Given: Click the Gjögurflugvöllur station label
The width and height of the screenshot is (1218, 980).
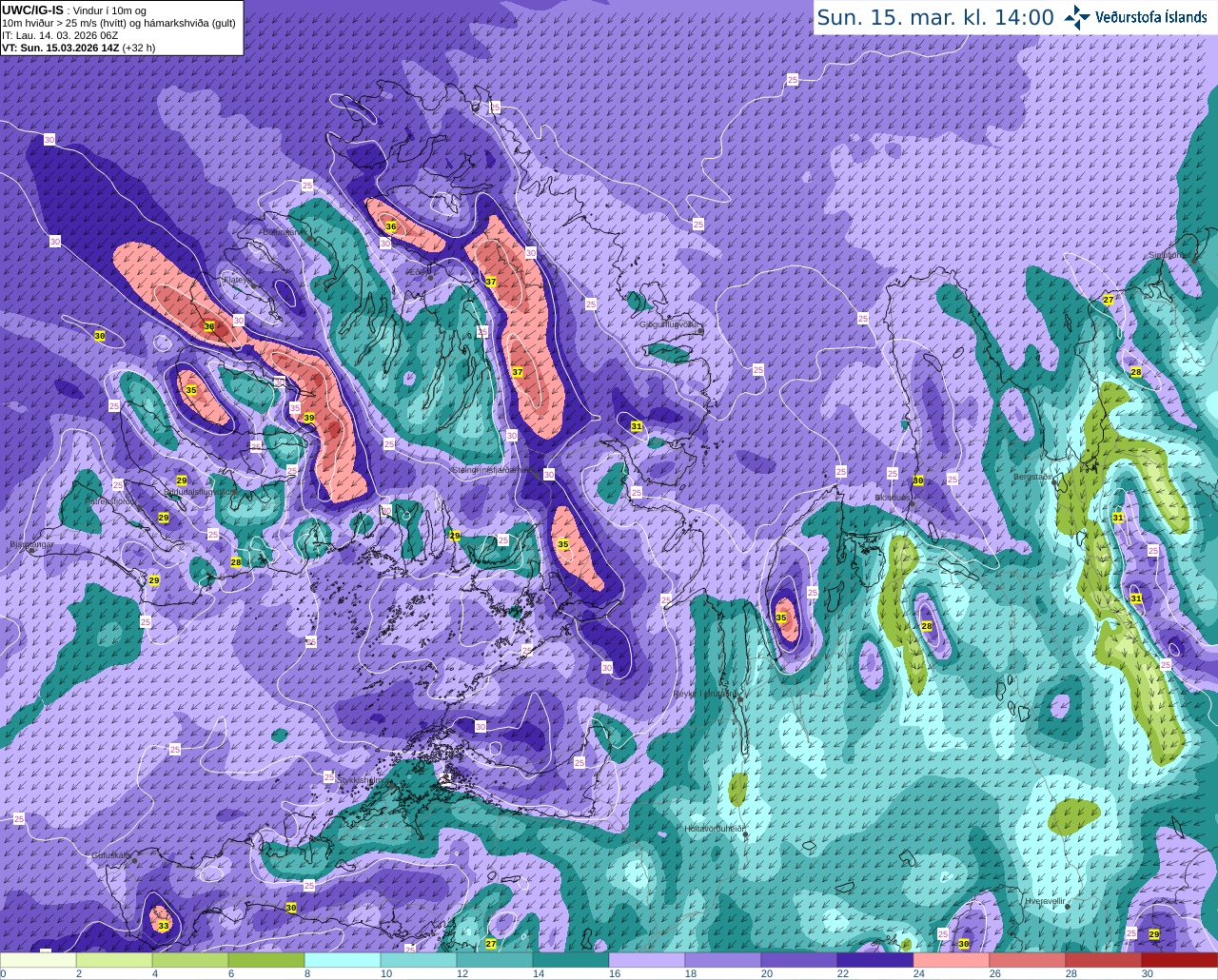Looking at the screenshot, I should click(x=671, y=323).
